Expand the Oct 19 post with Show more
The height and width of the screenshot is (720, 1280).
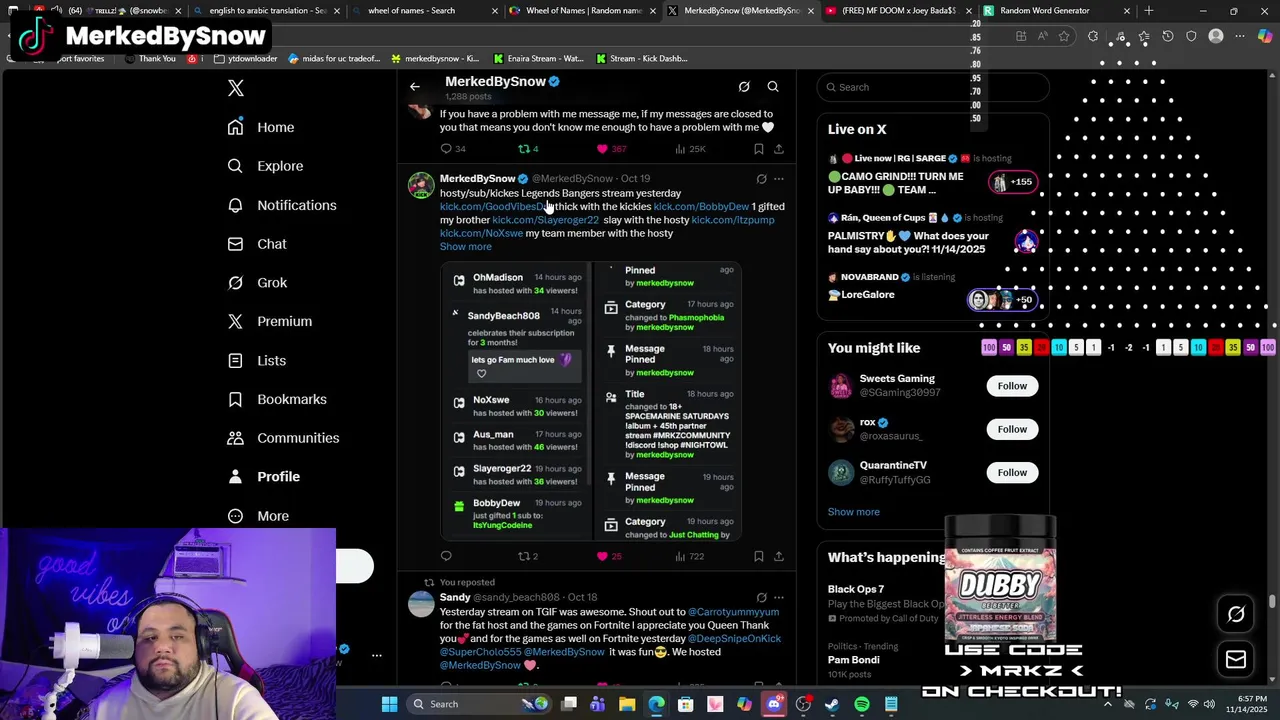[465, 247]
